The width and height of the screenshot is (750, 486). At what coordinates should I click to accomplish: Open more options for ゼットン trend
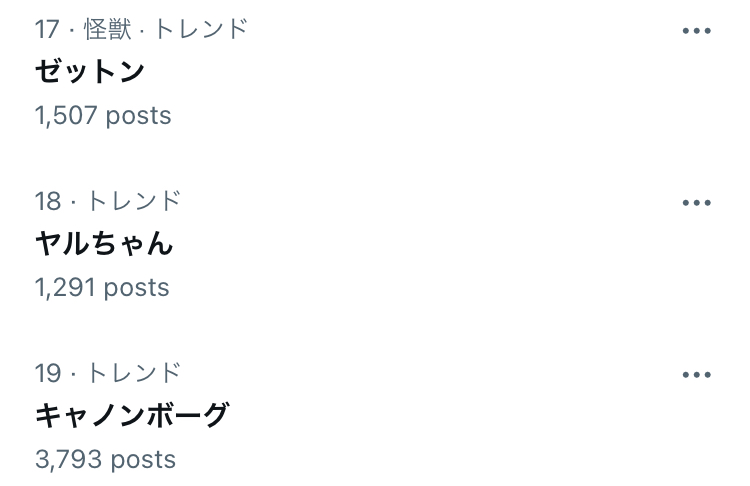[x=696, y=31]
